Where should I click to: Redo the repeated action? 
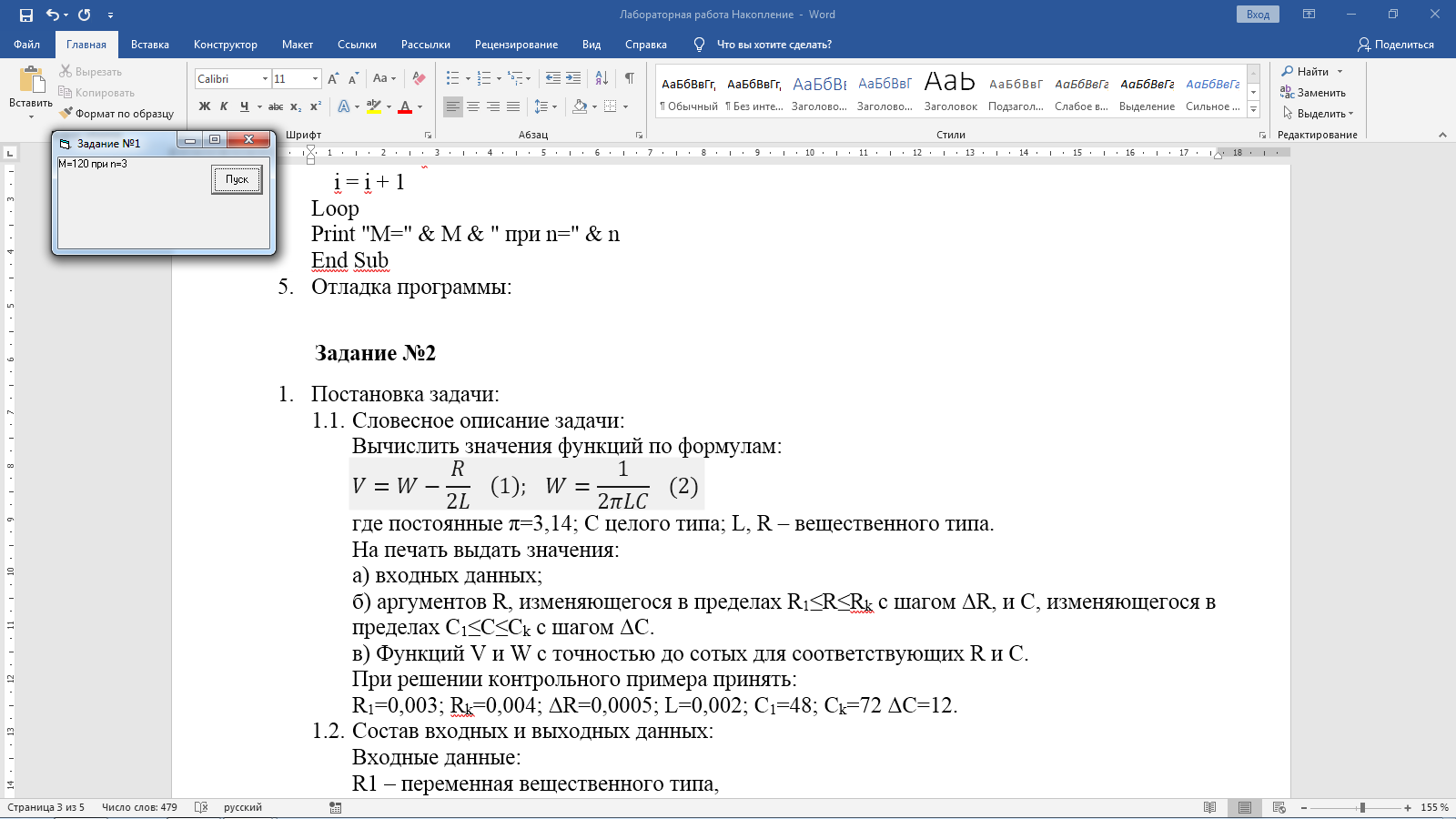click(85, 15)
